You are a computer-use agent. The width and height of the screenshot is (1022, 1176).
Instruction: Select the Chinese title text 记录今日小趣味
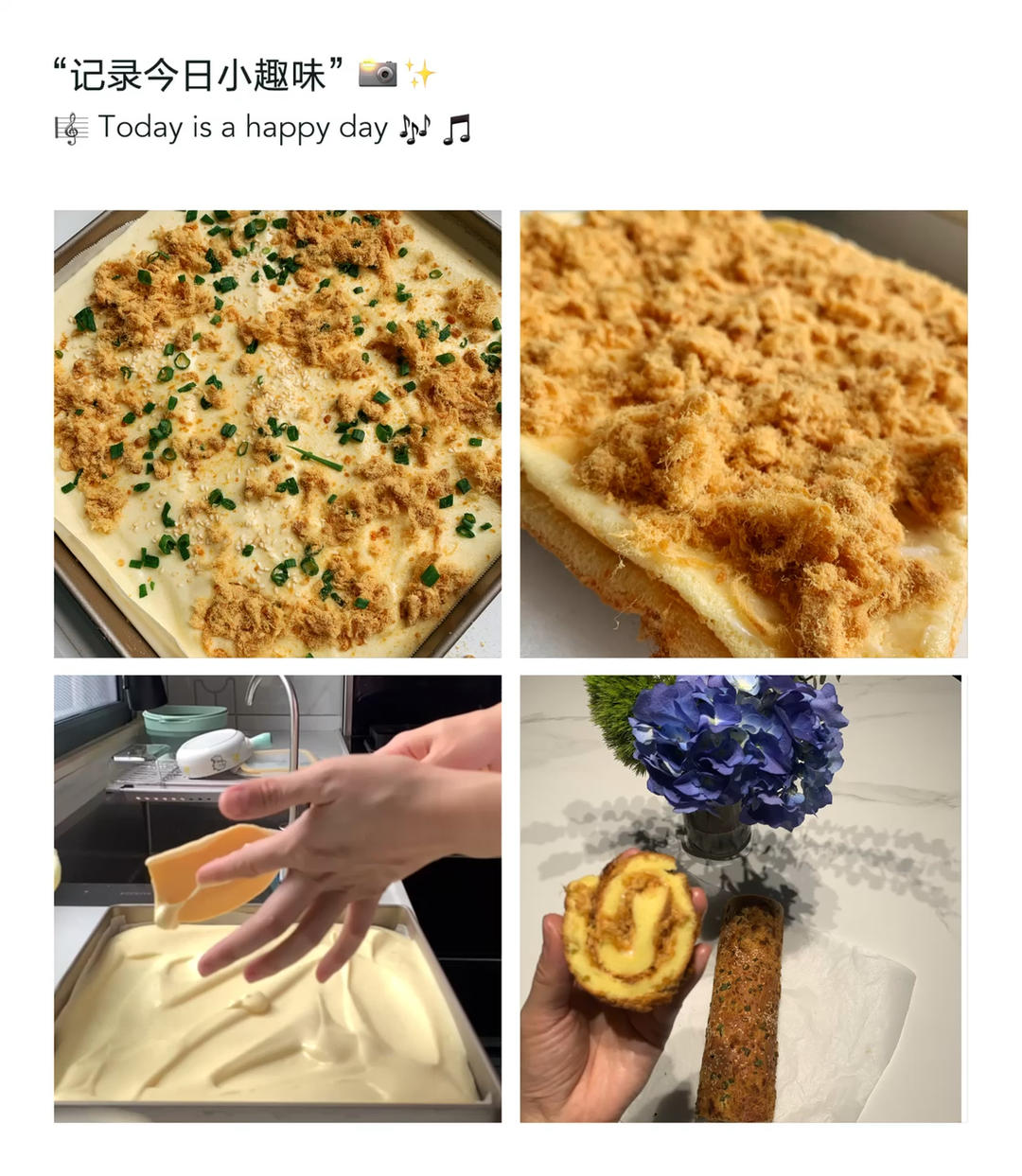tap(200, 75)
